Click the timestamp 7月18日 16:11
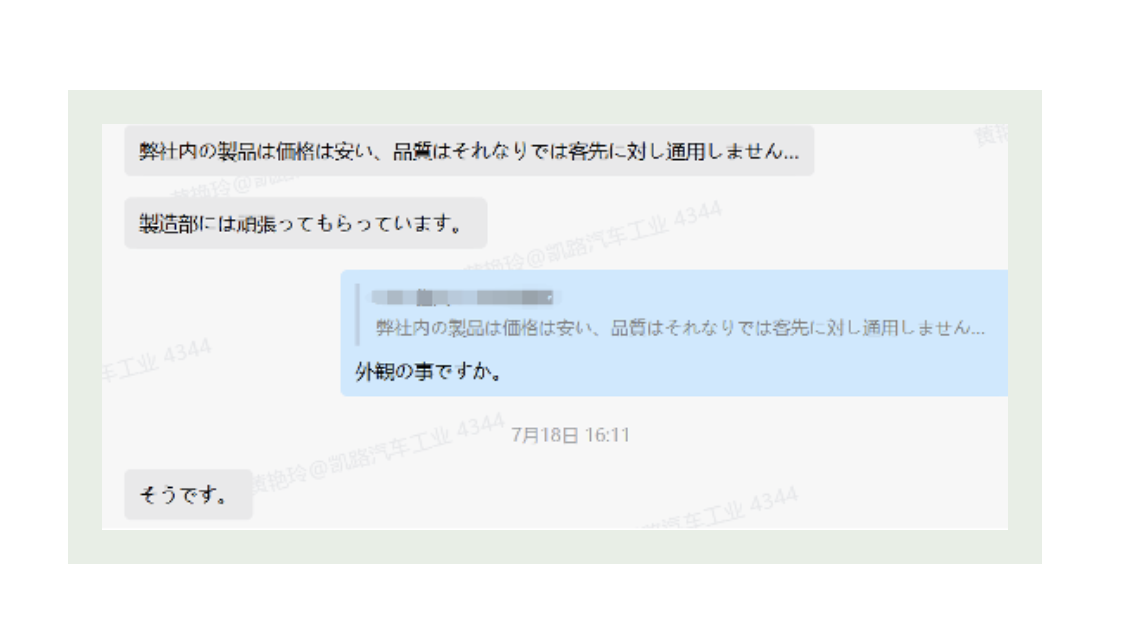1128x638 pixels. [570, 435]
